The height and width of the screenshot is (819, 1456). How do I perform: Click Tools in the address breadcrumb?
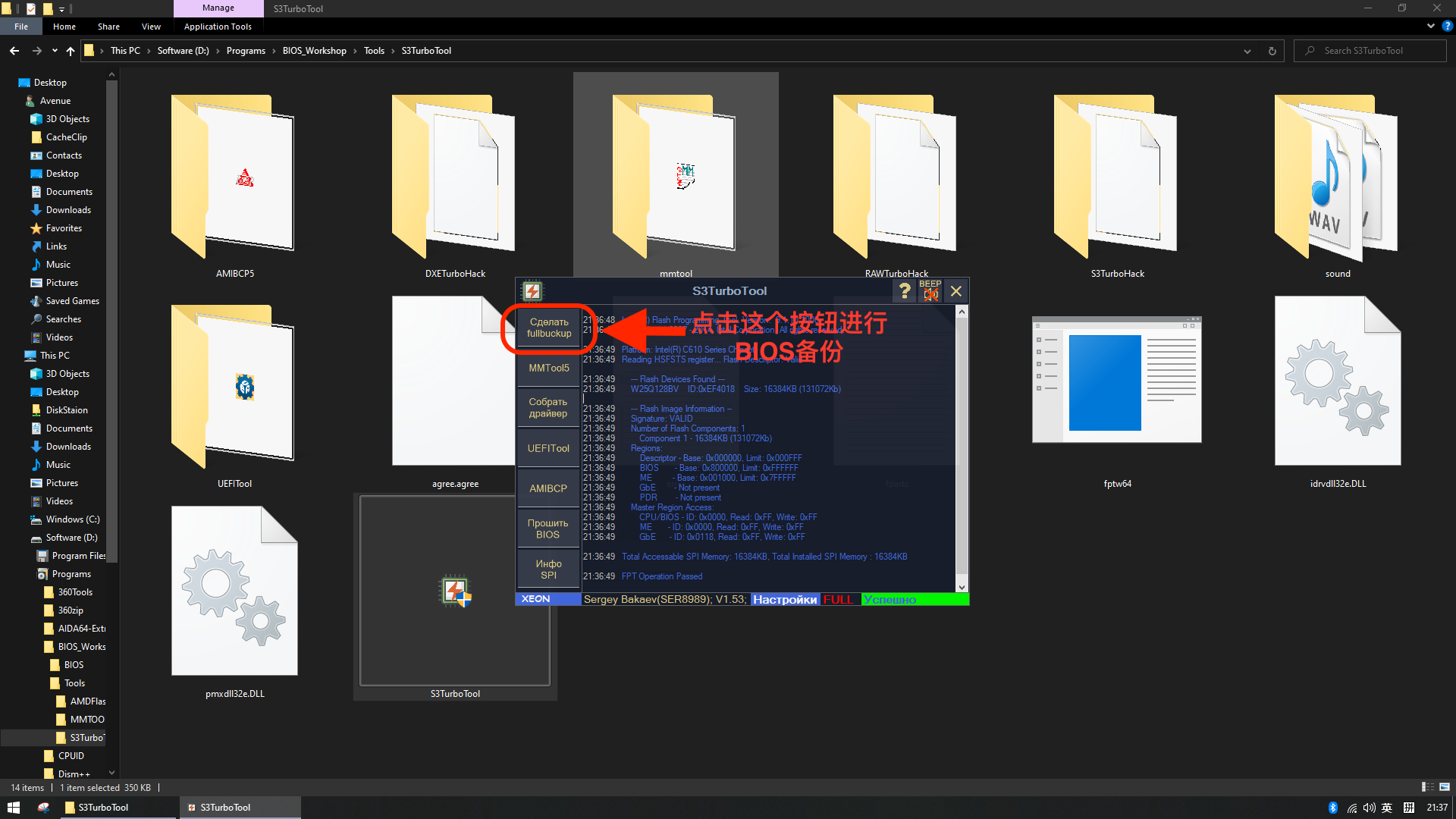click(x=374, y=51)
